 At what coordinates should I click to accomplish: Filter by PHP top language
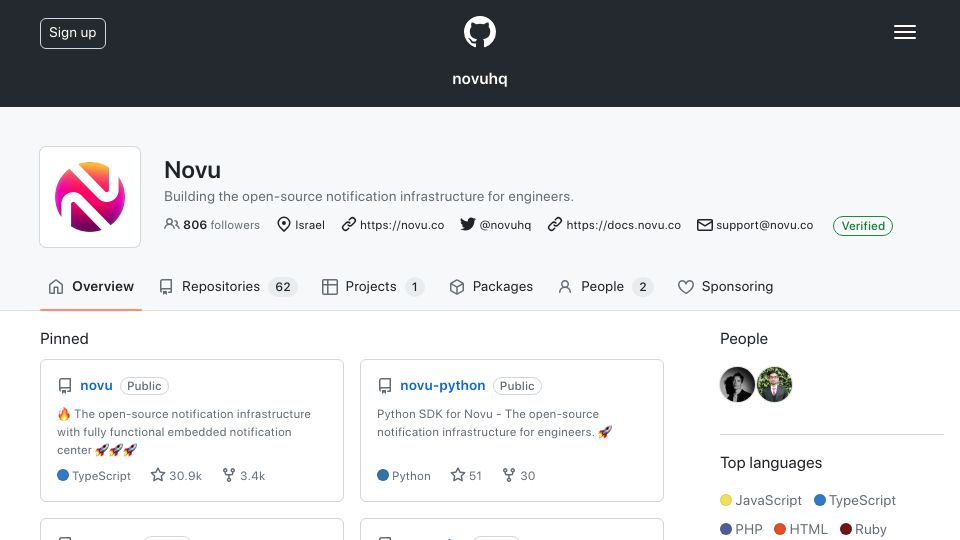[x=741, y=529]
